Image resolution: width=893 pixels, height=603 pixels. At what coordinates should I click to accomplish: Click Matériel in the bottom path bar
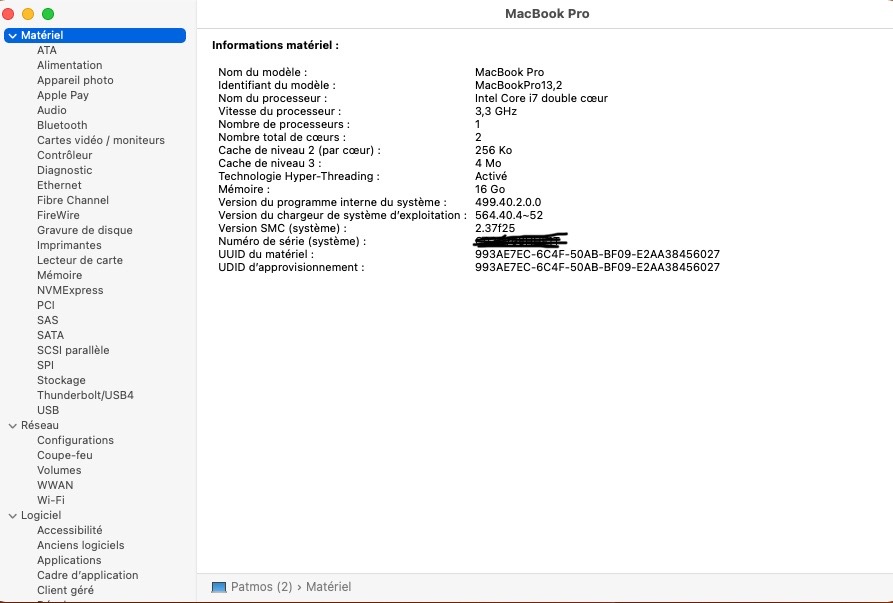coord(328,587)
